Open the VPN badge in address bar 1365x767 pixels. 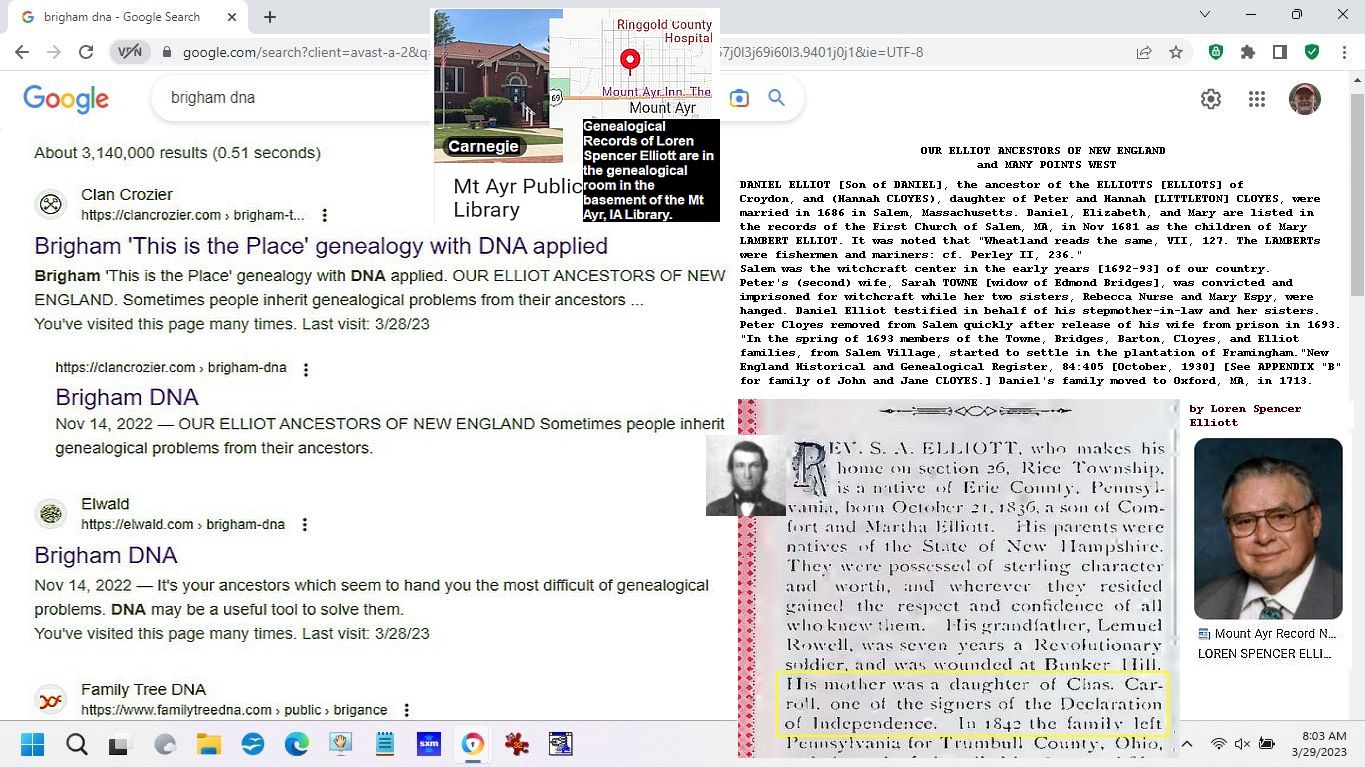[130, 52]
